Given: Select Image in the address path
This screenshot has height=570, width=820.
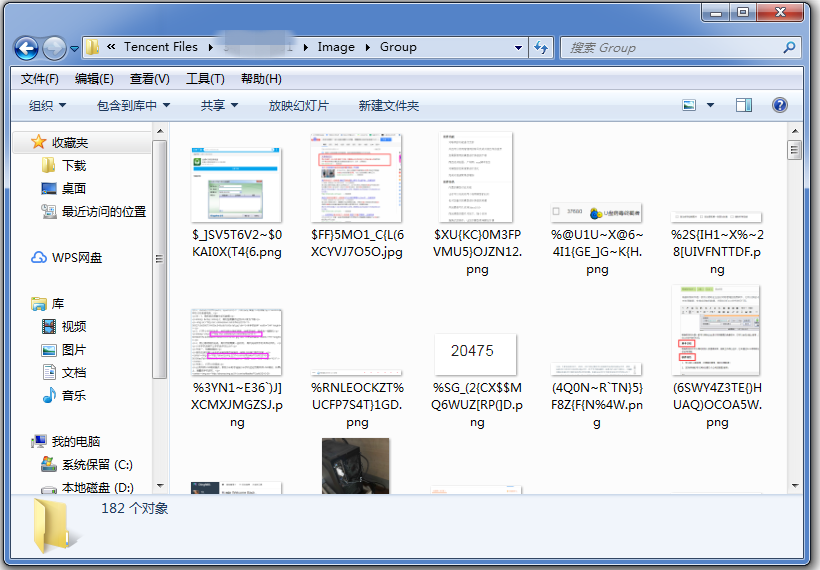Looking at the screenshot, I should coord(336,47).
